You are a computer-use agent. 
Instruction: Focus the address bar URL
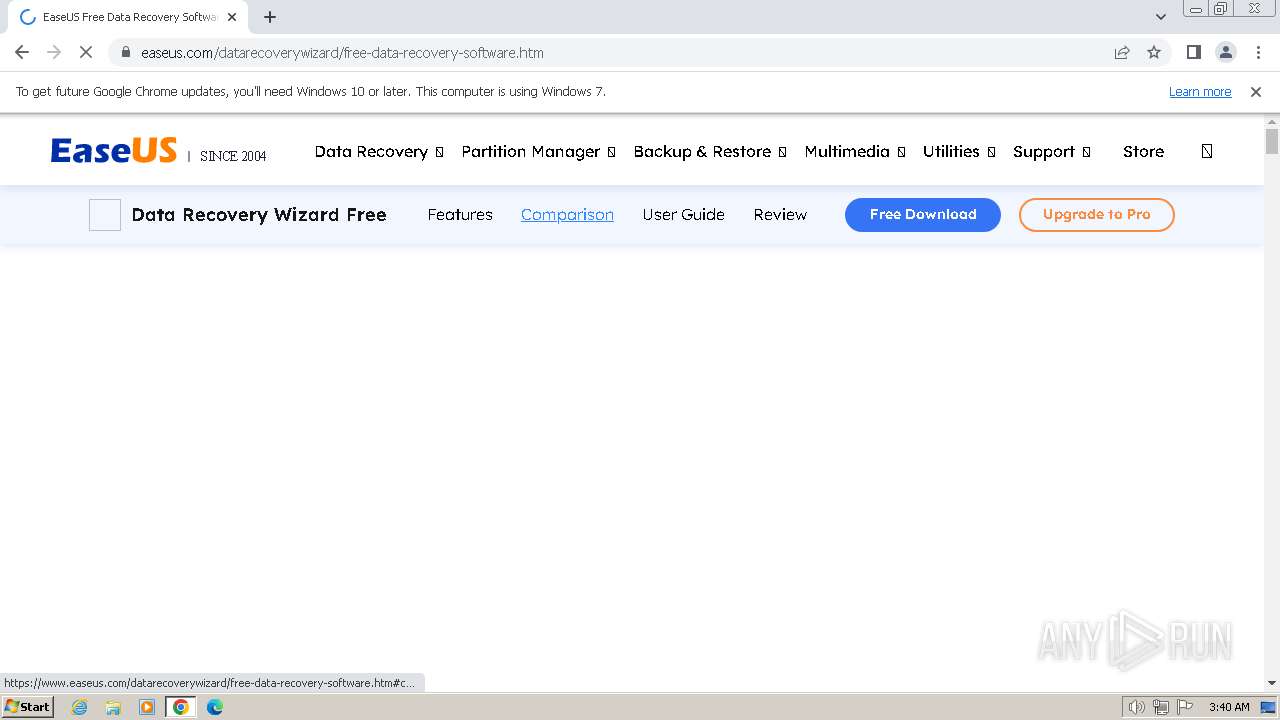point(342,52)
